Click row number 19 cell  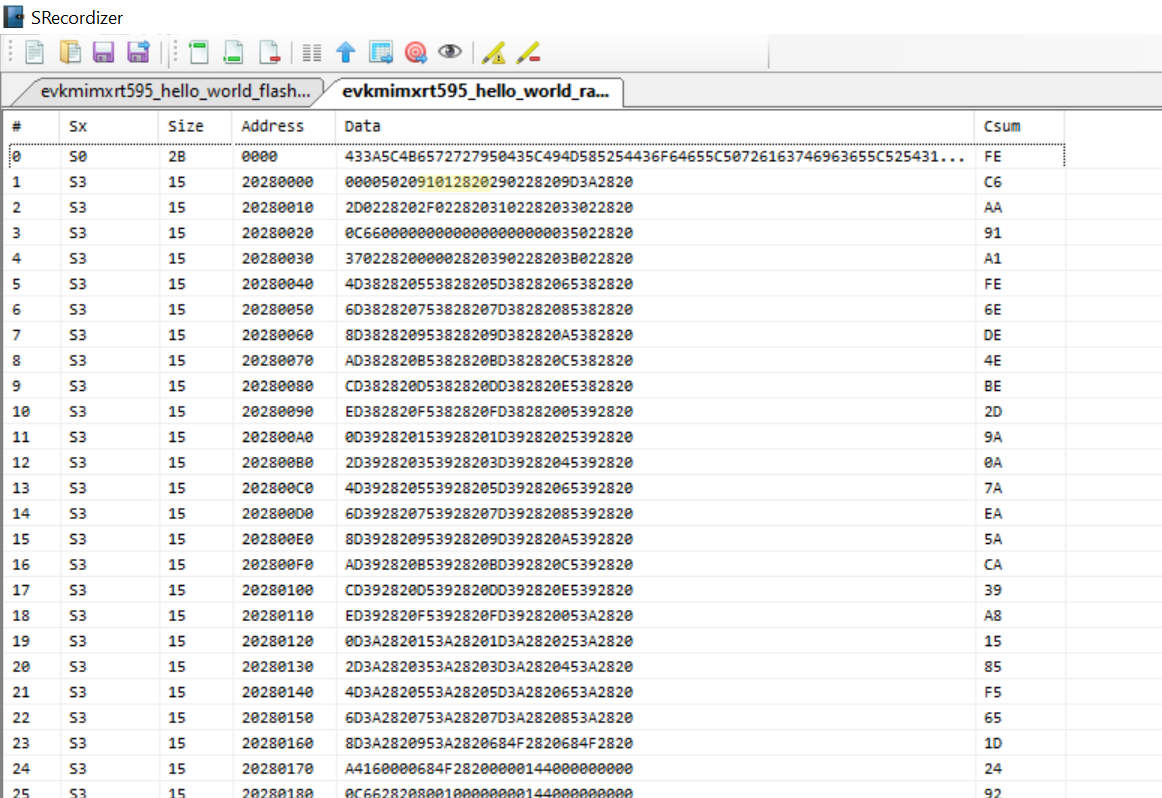[31, 641]
